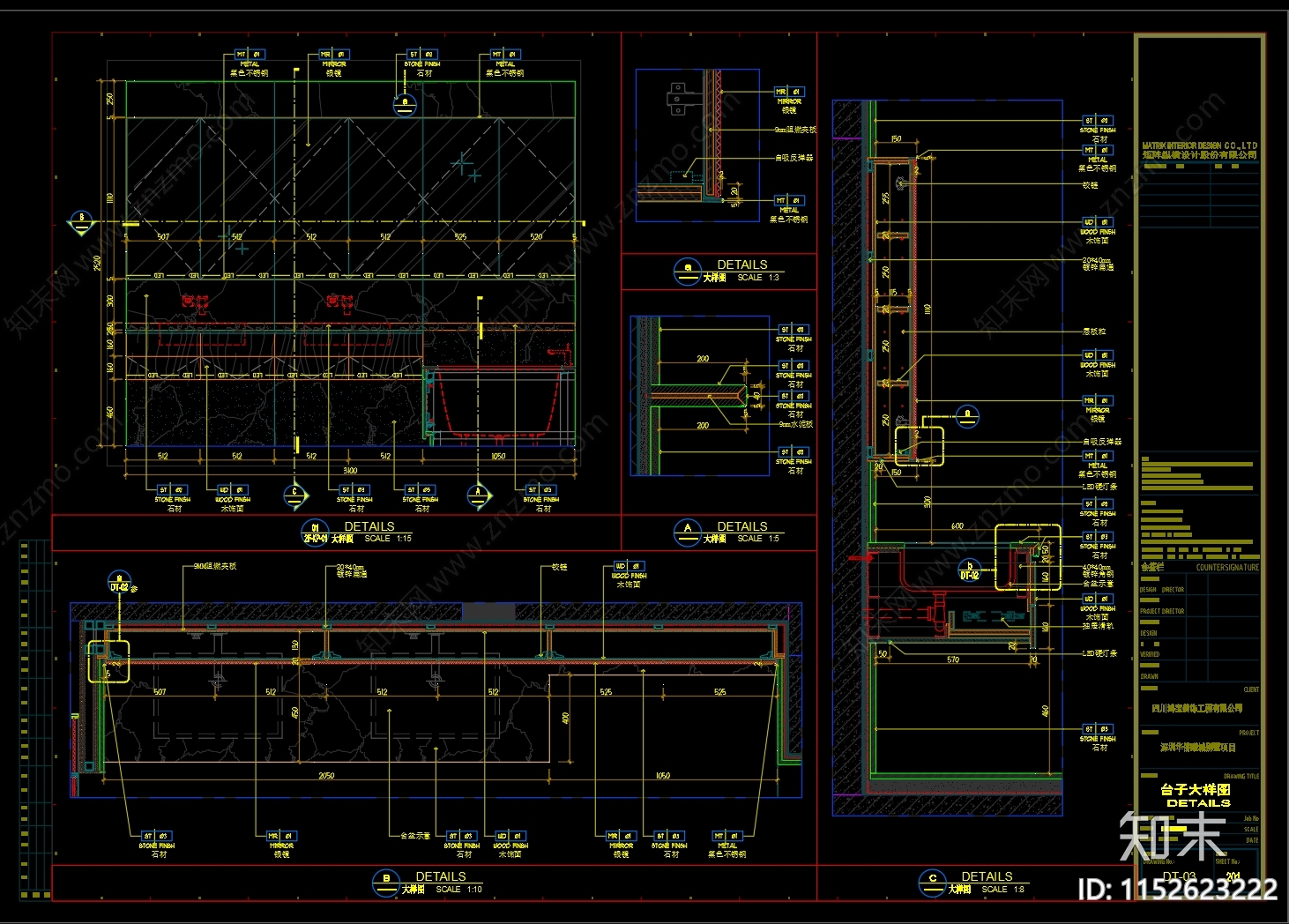Click the B marker at the elevation's top edge
Screen dimensions: 1289x924
(x=405, y=104)
